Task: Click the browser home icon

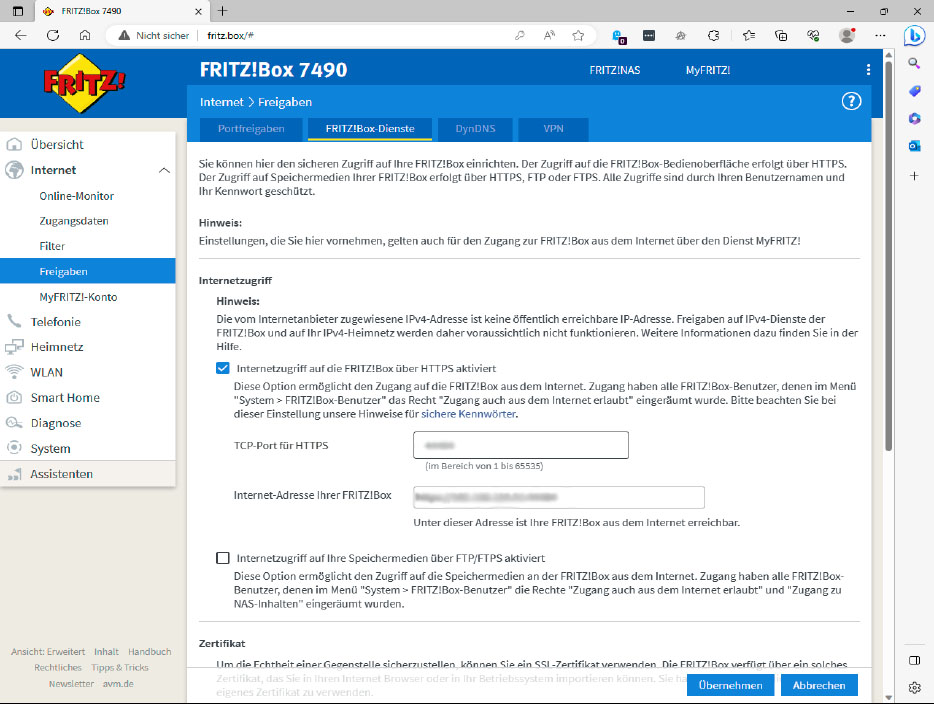Action: [x=85, y=35]
